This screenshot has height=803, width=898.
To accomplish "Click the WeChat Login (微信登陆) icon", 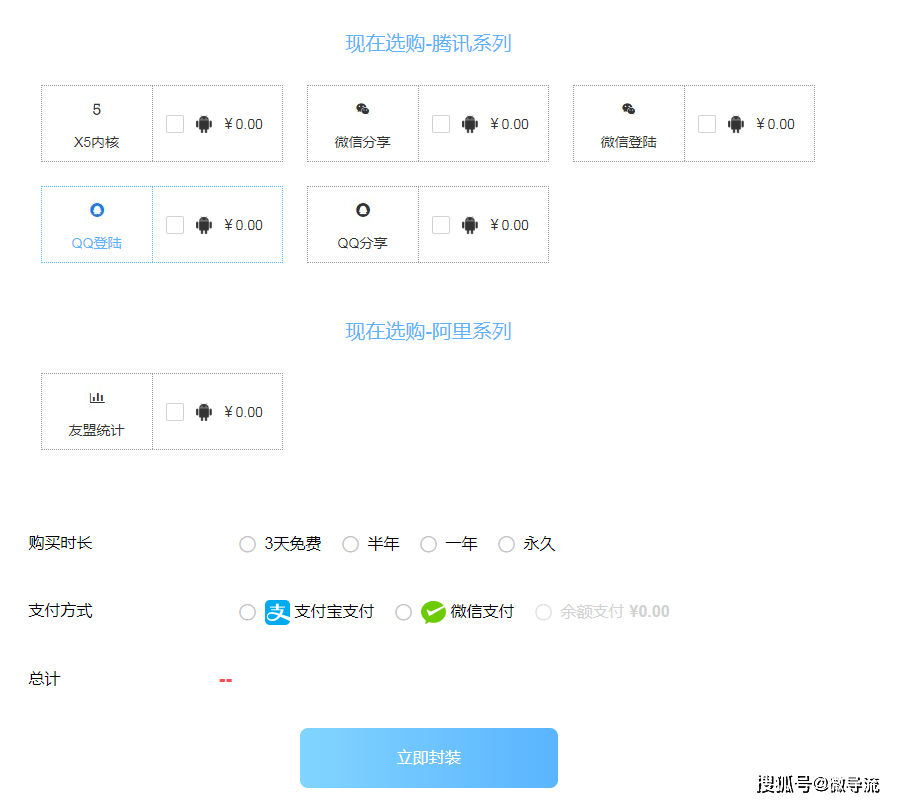I will [627, 111].
